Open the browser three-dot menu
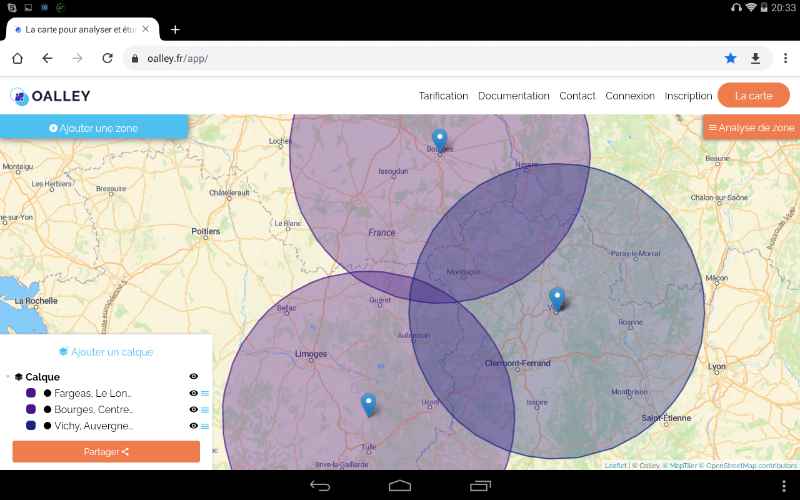This screenshot has width=800, height=500. [x=785, y=58]
